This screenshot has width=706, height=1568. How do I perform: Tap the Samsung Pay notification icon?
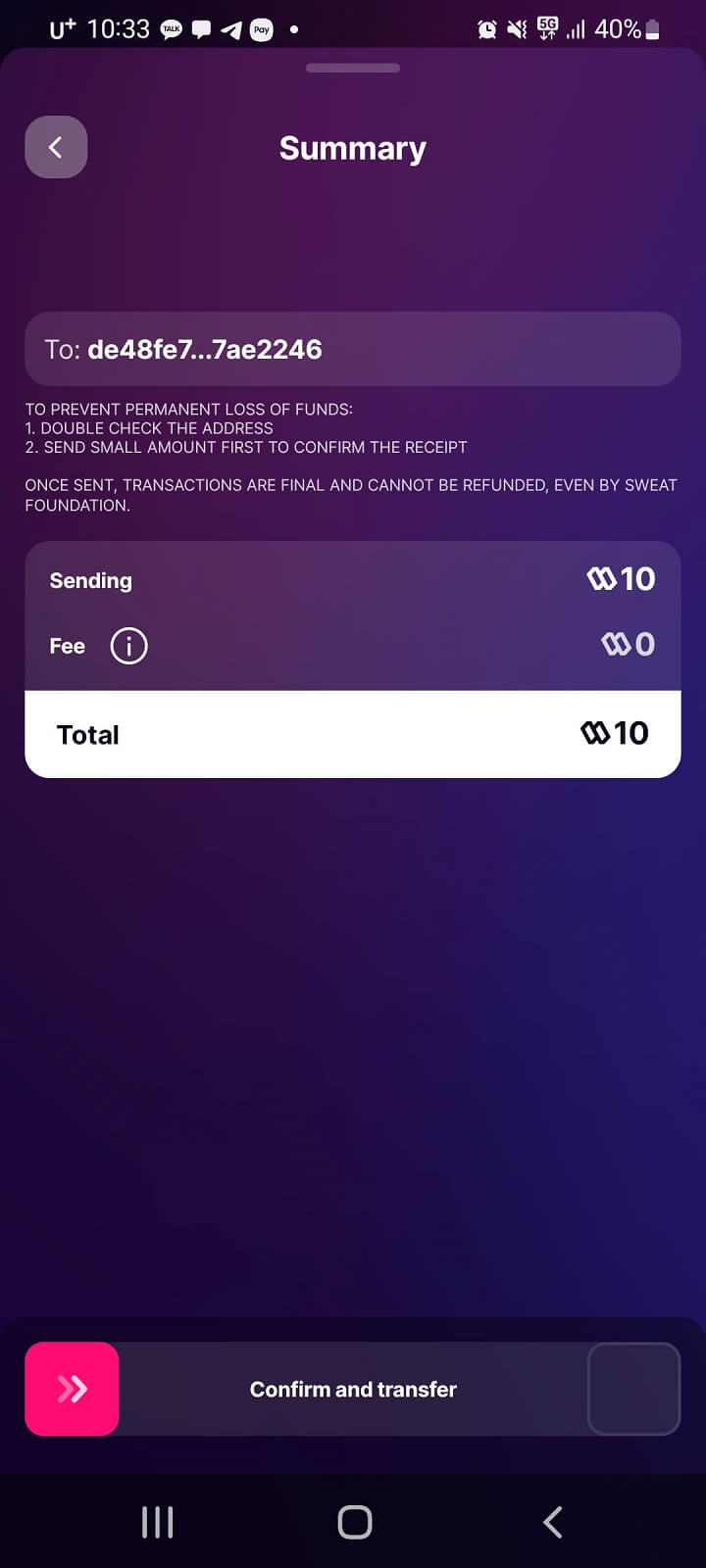261,29
